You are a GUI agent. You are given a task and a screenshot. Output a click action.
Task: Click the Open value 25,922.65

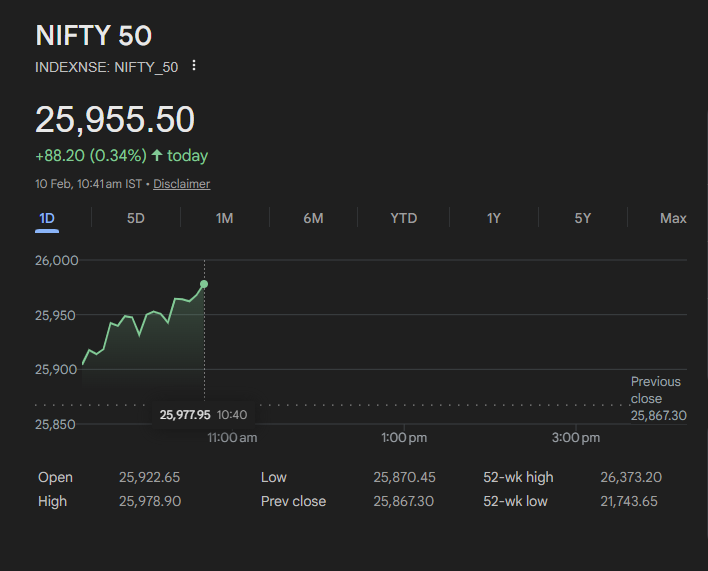click(149, 477)
